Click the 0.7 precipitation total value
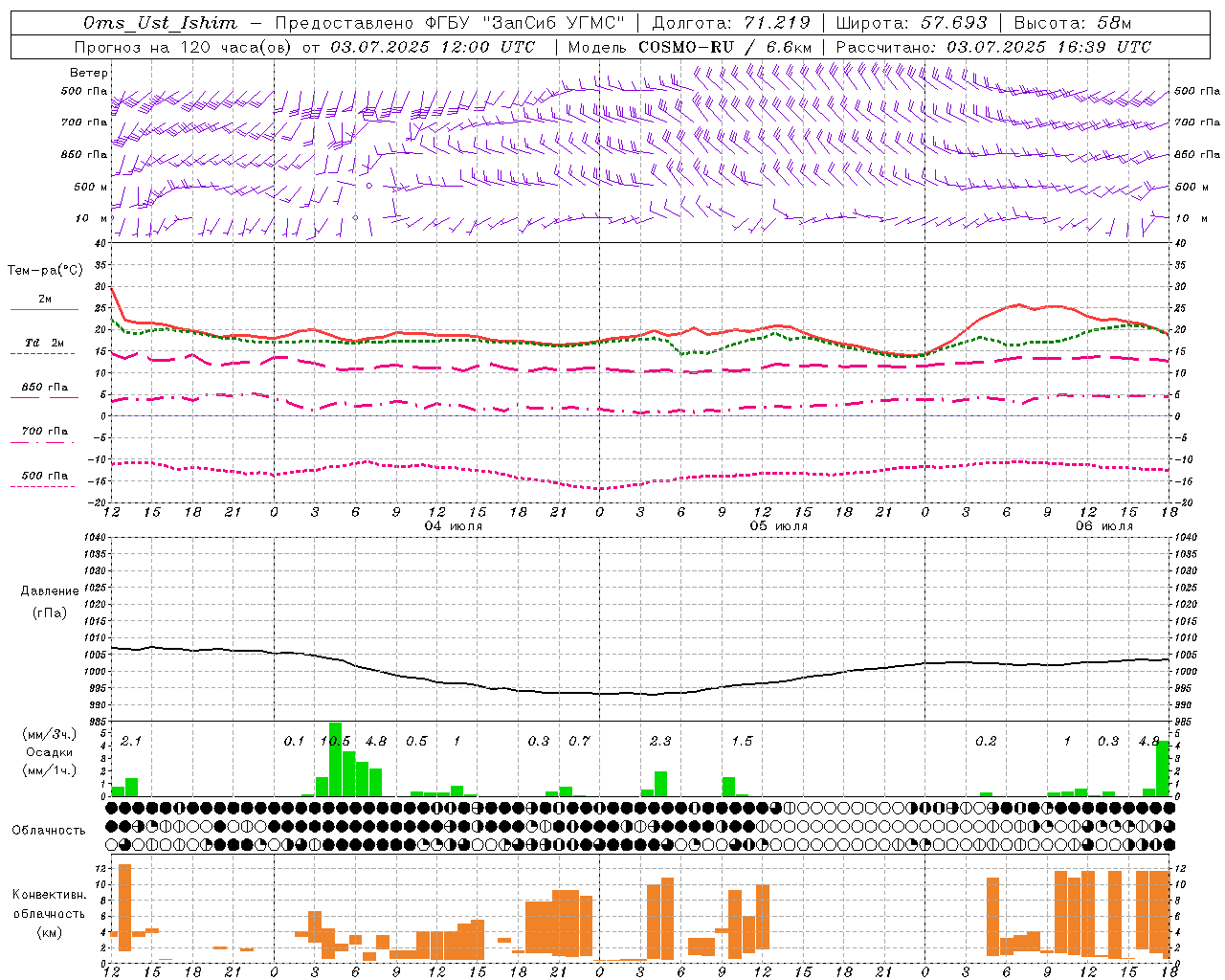Screen dimensions: 1225x980 pyautogui.click(x=579, y=741)
